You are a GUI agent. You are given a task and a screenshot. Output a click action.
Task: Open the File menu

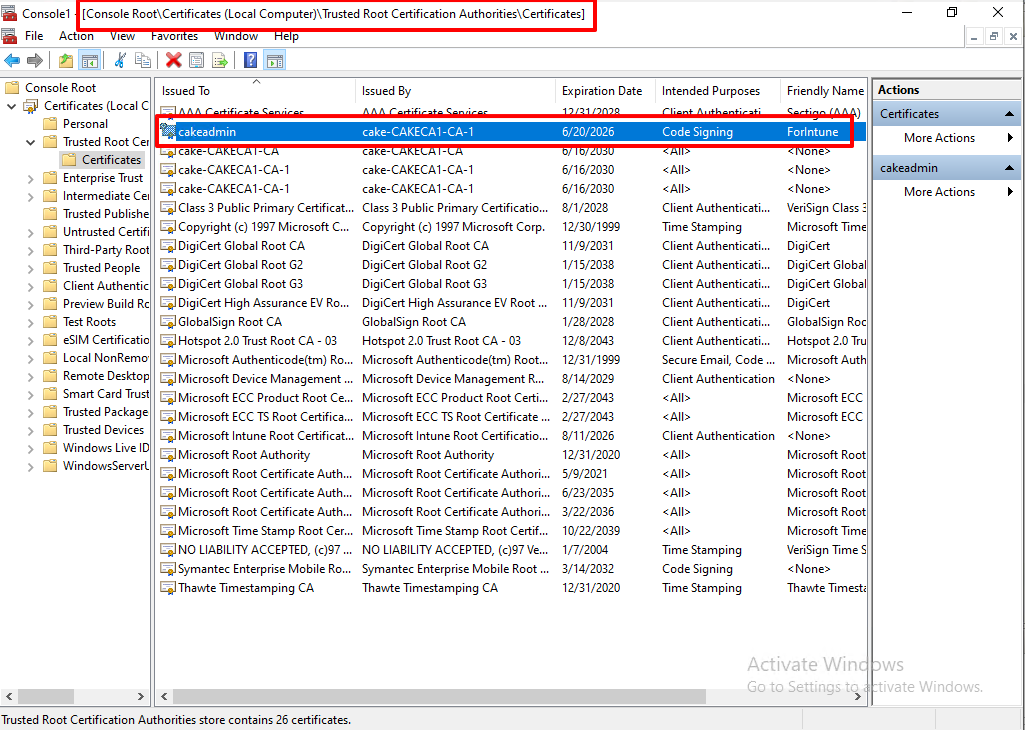pyautogui.click(x=34, y=36)
